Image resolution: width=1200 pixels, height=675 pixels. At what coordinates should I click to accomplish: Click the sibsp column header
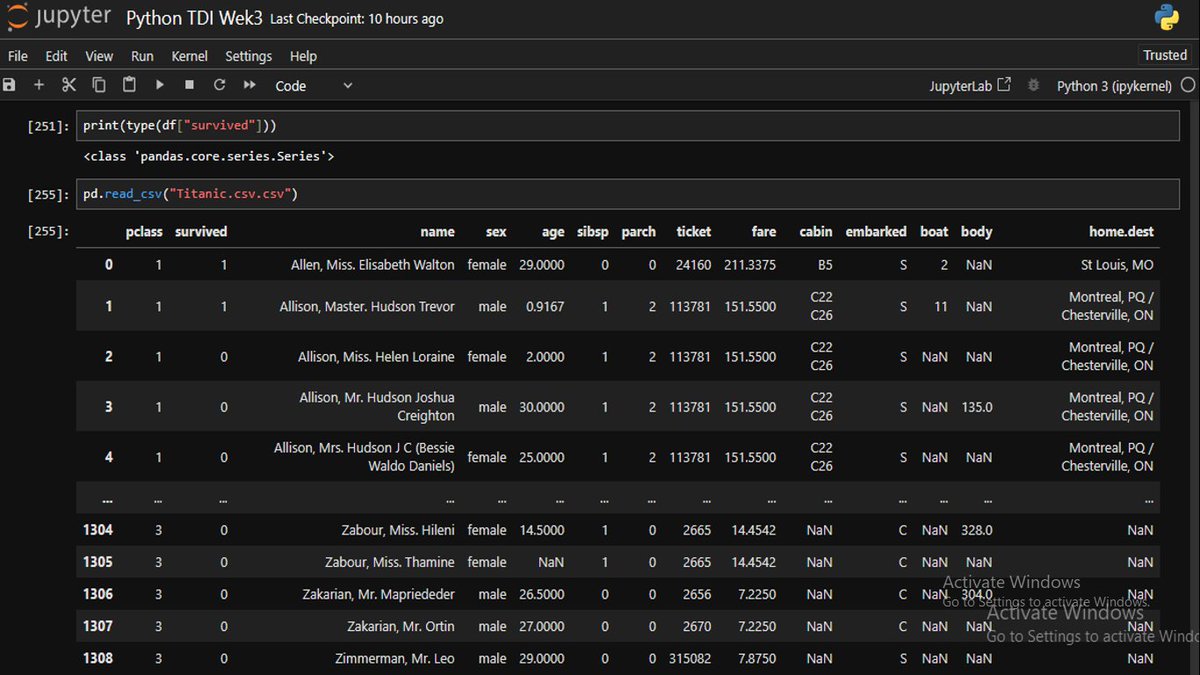tap(593, 231)
